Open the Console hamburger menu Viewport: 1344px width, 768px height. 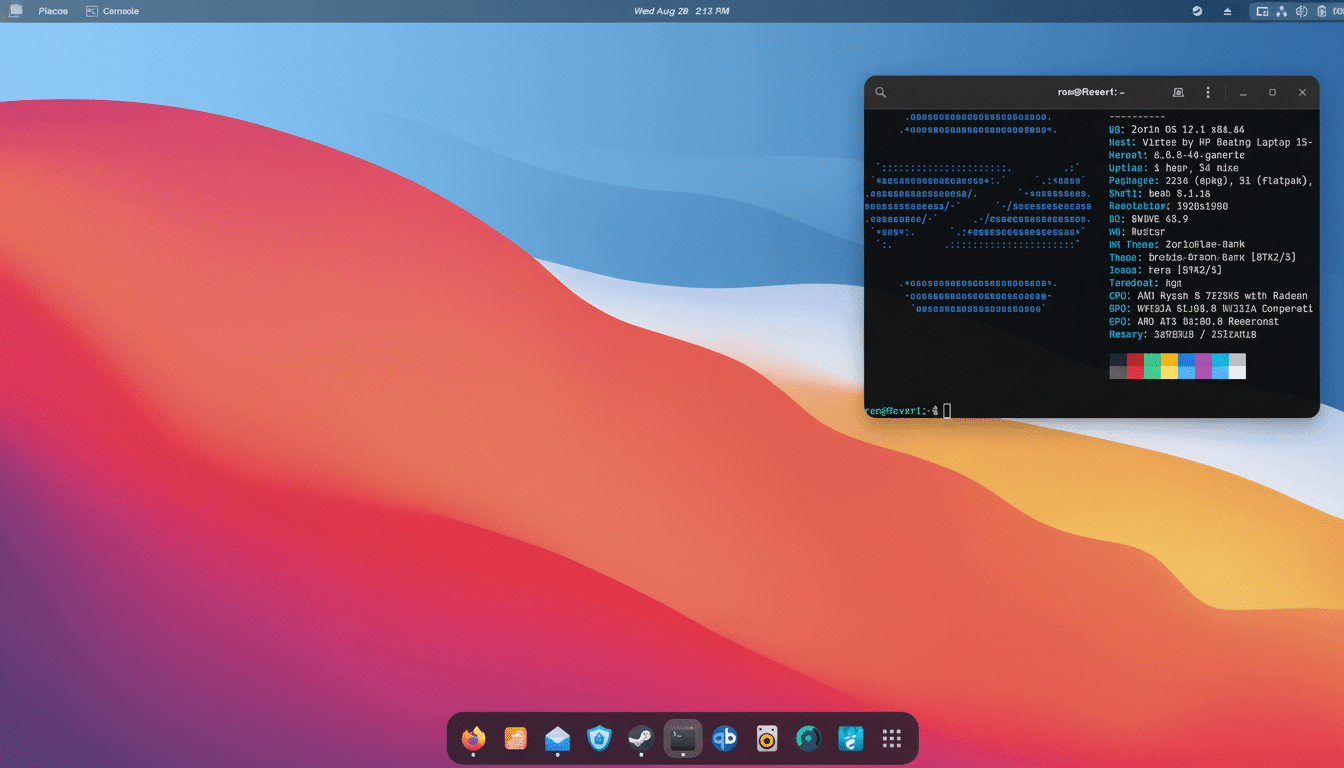1208,92
